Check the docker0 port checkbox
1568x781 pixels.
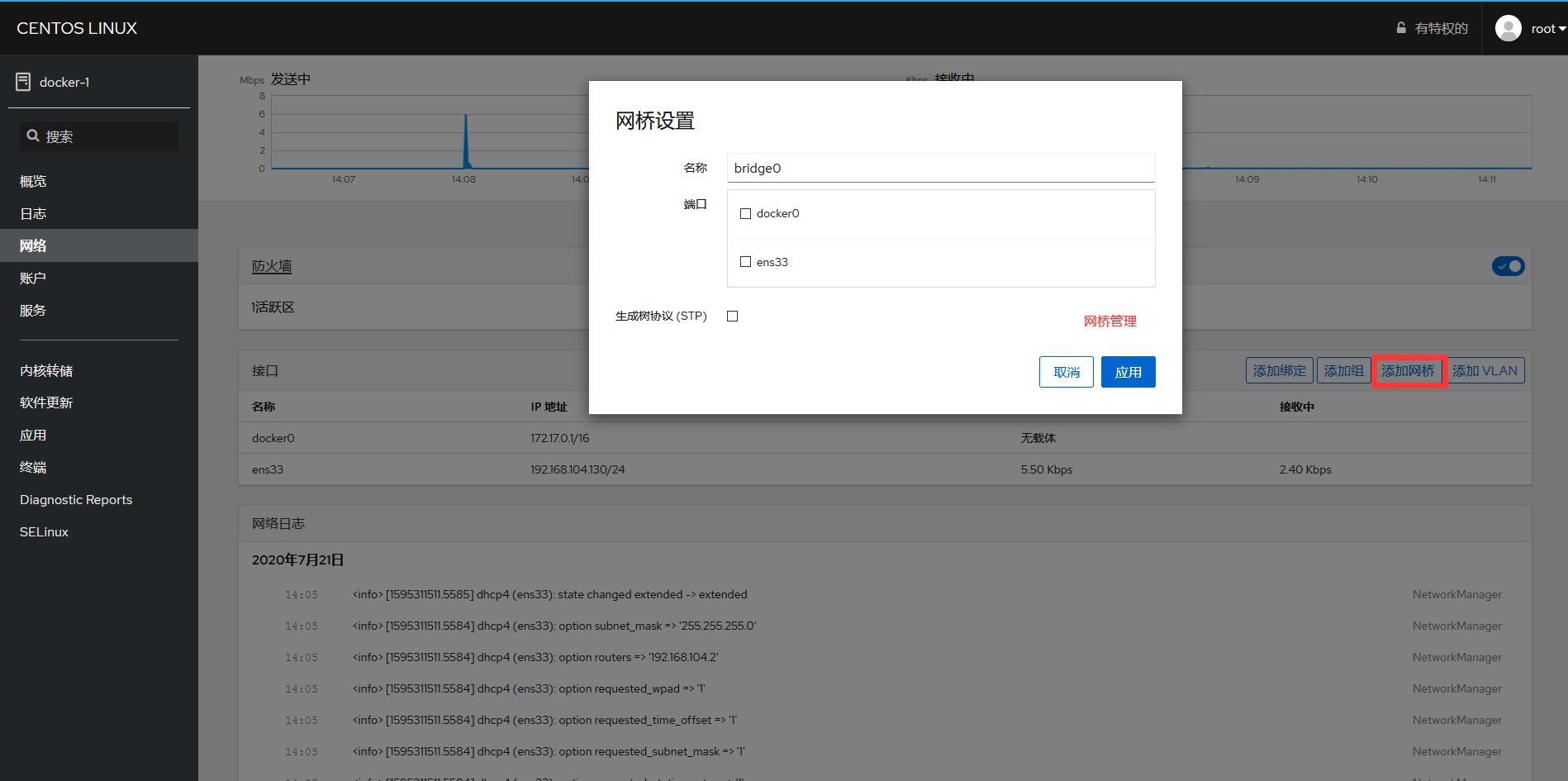745,213
